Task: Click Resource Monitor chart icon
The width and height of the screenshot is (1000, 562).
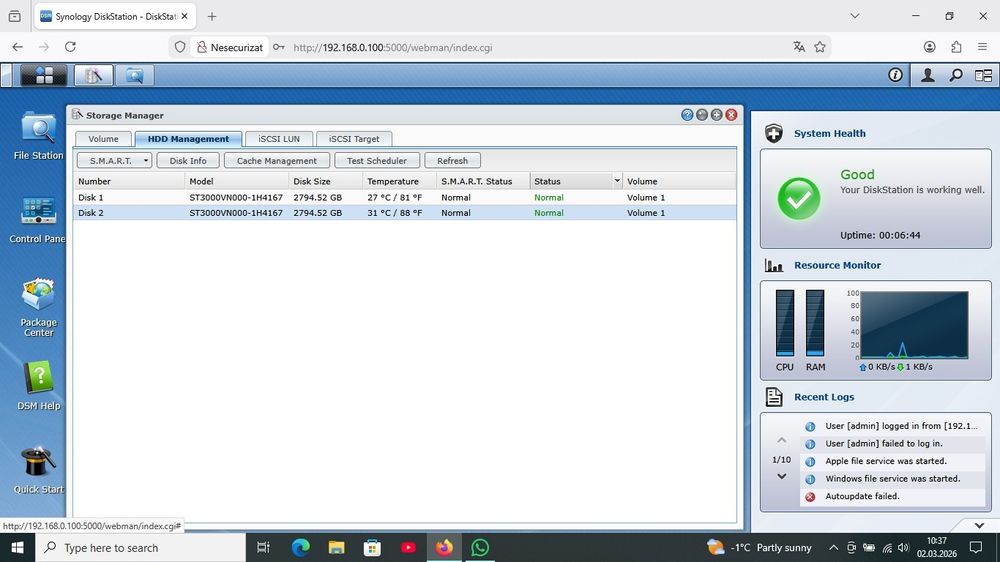Action: point(774,265)
